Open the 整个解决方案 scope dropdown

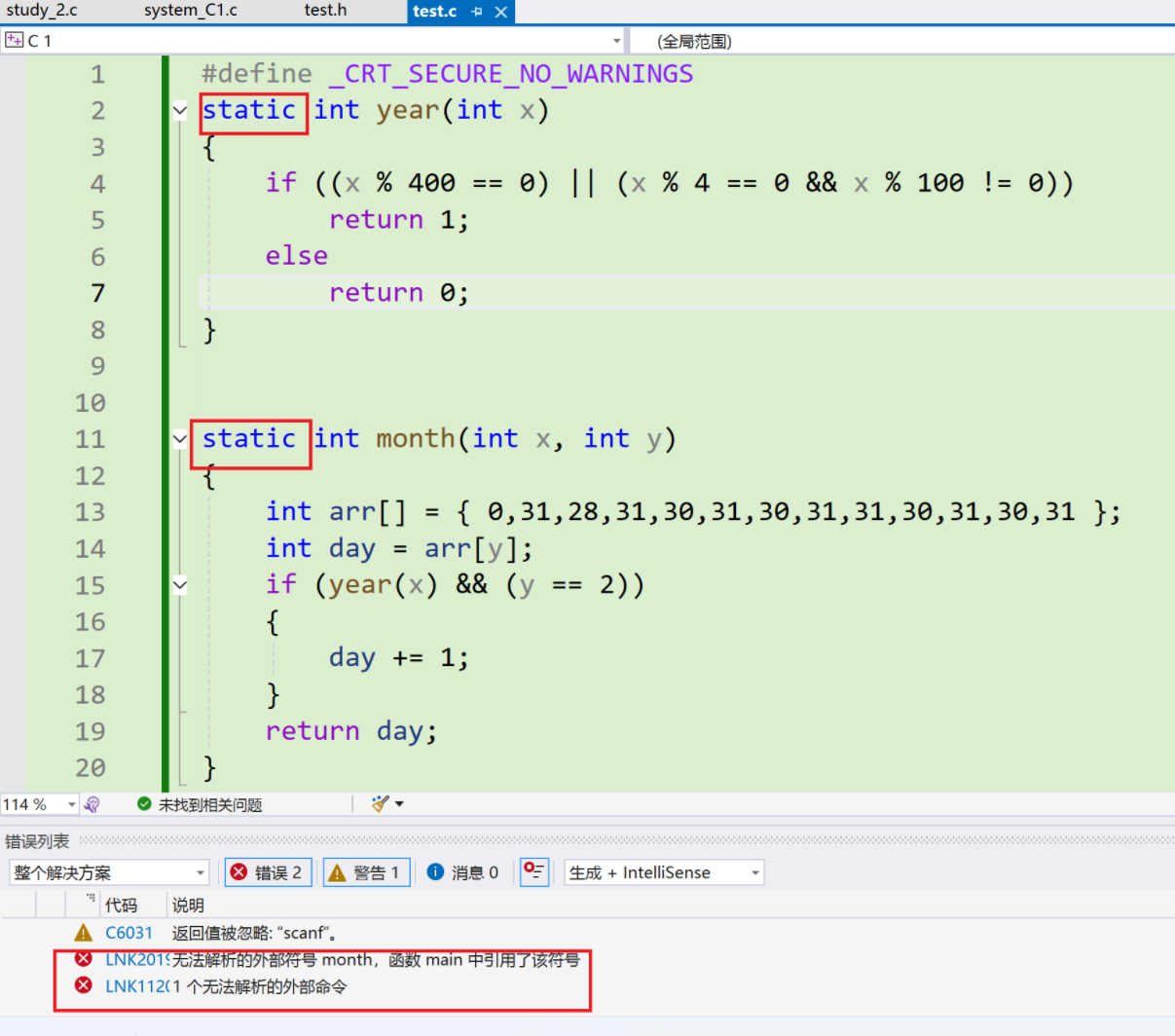pos(109,872)
